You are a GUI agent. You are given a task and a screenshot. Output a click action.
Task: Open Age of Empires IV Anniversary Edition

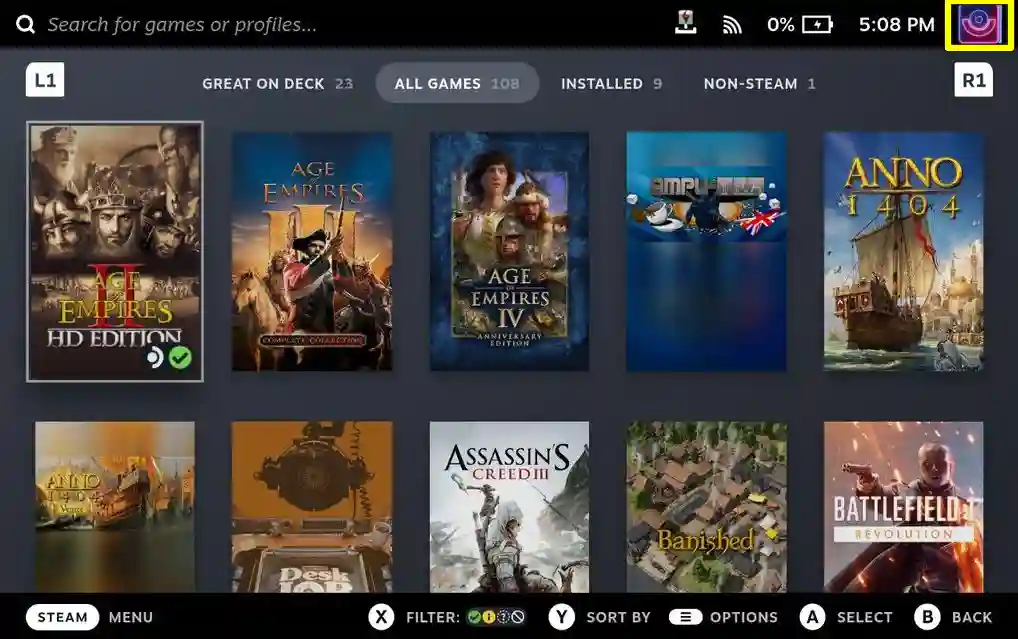coord(509,252)
